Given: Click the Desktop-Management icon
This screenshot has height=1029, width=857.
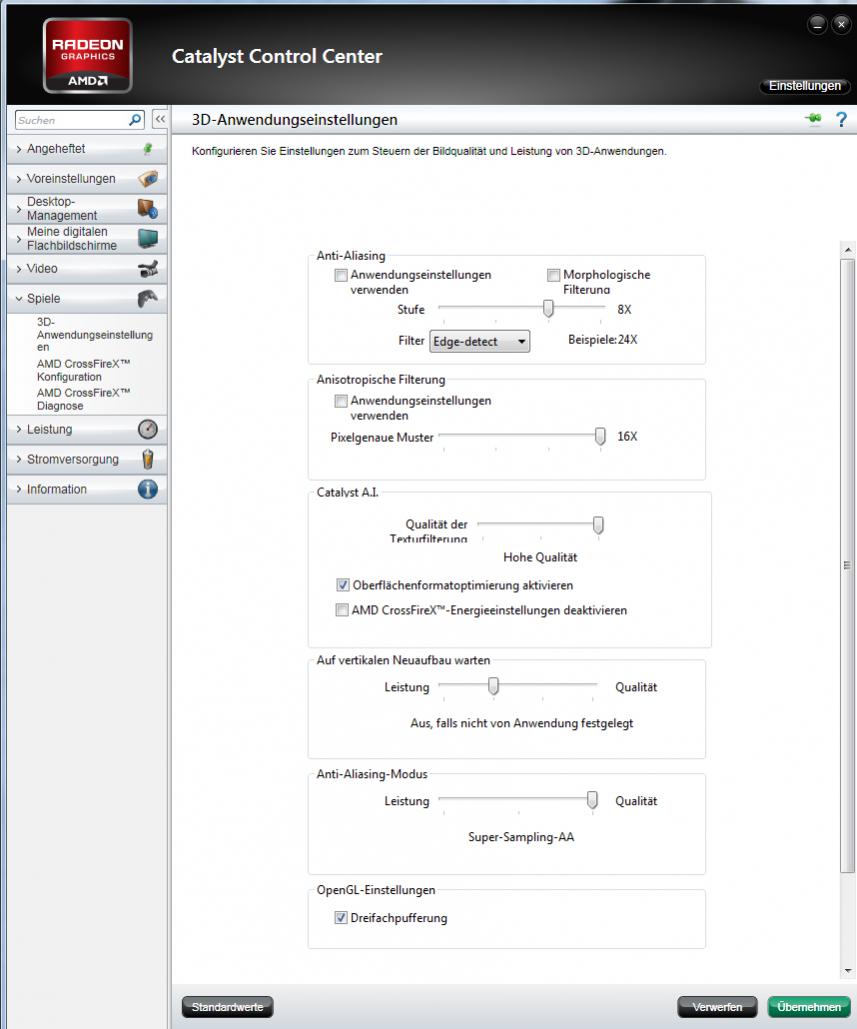Looking at the screenshot, I should click(148, 208).
